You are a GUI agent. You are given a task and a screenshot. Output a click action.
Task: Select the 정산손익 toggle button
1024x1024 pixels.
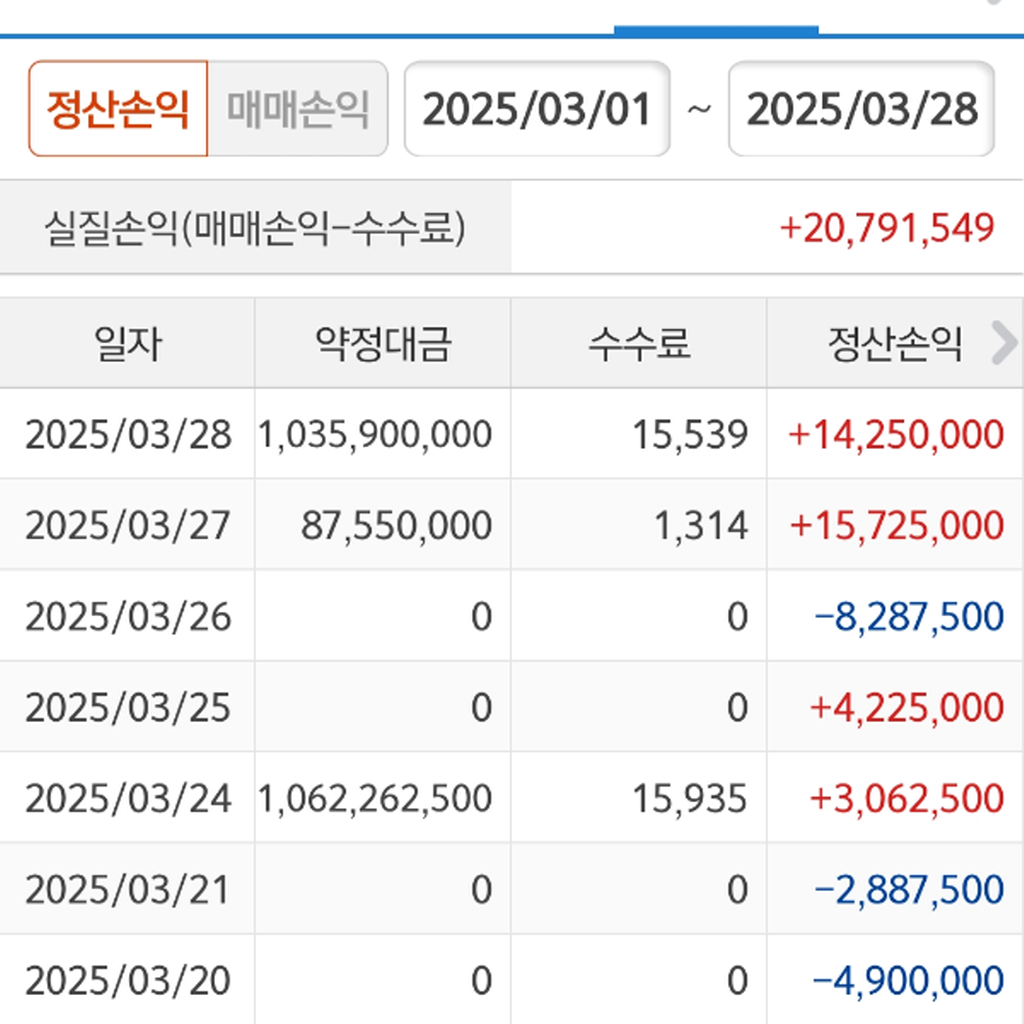[118, 109]
